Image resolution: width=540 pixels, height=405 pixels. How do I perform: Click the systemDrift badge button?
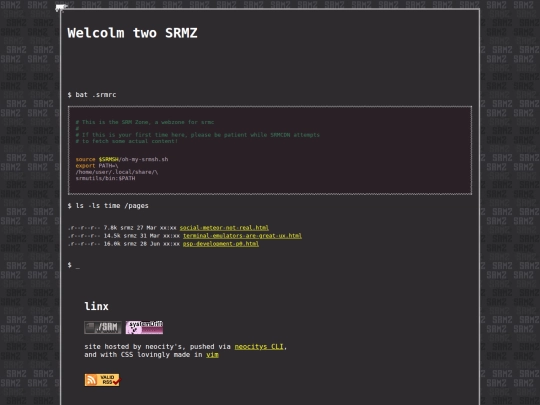[x=144, y=328]
